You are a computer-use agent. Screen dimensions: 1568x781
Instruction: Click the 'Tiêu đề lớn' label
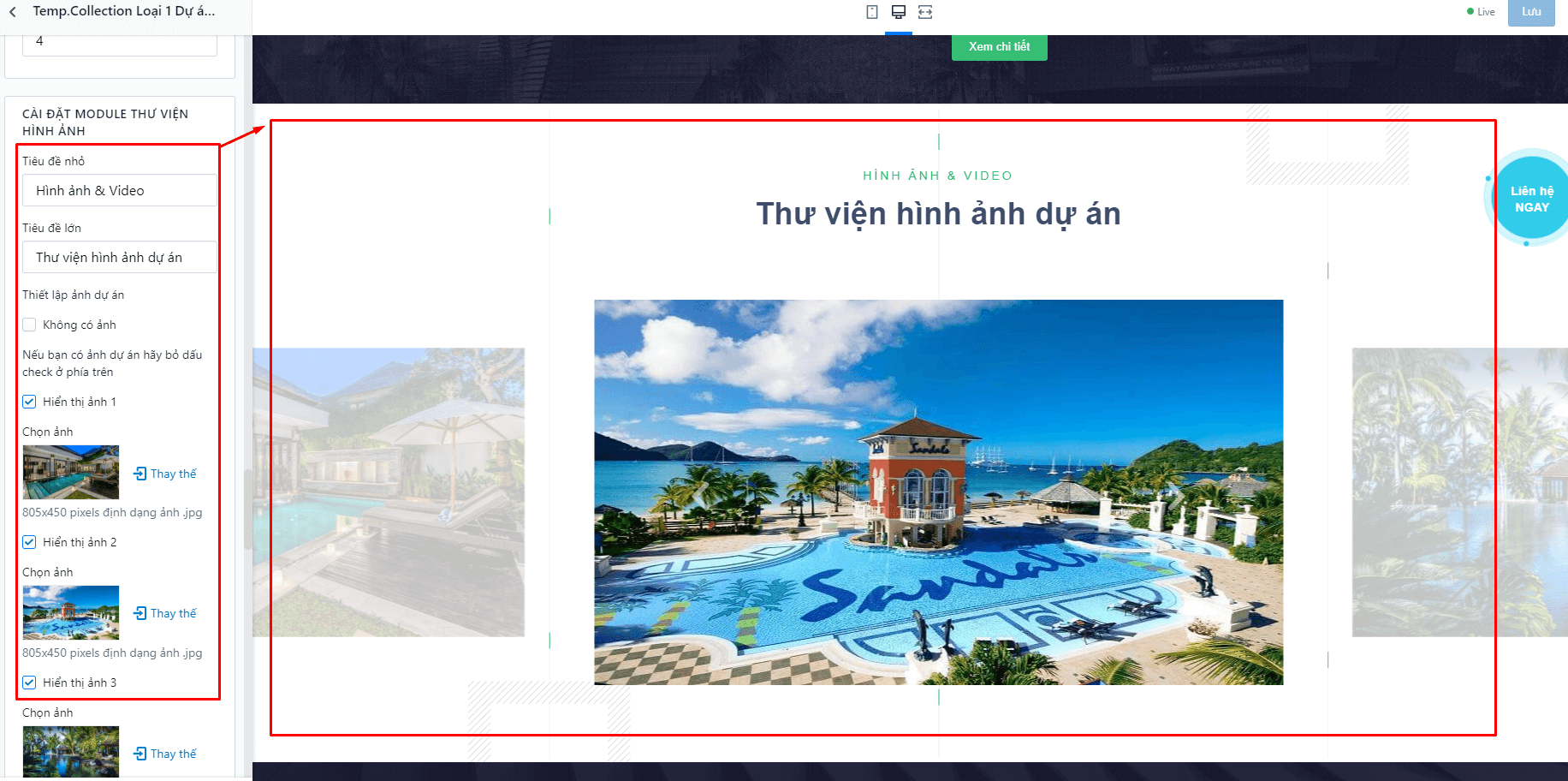click(52, 228)
